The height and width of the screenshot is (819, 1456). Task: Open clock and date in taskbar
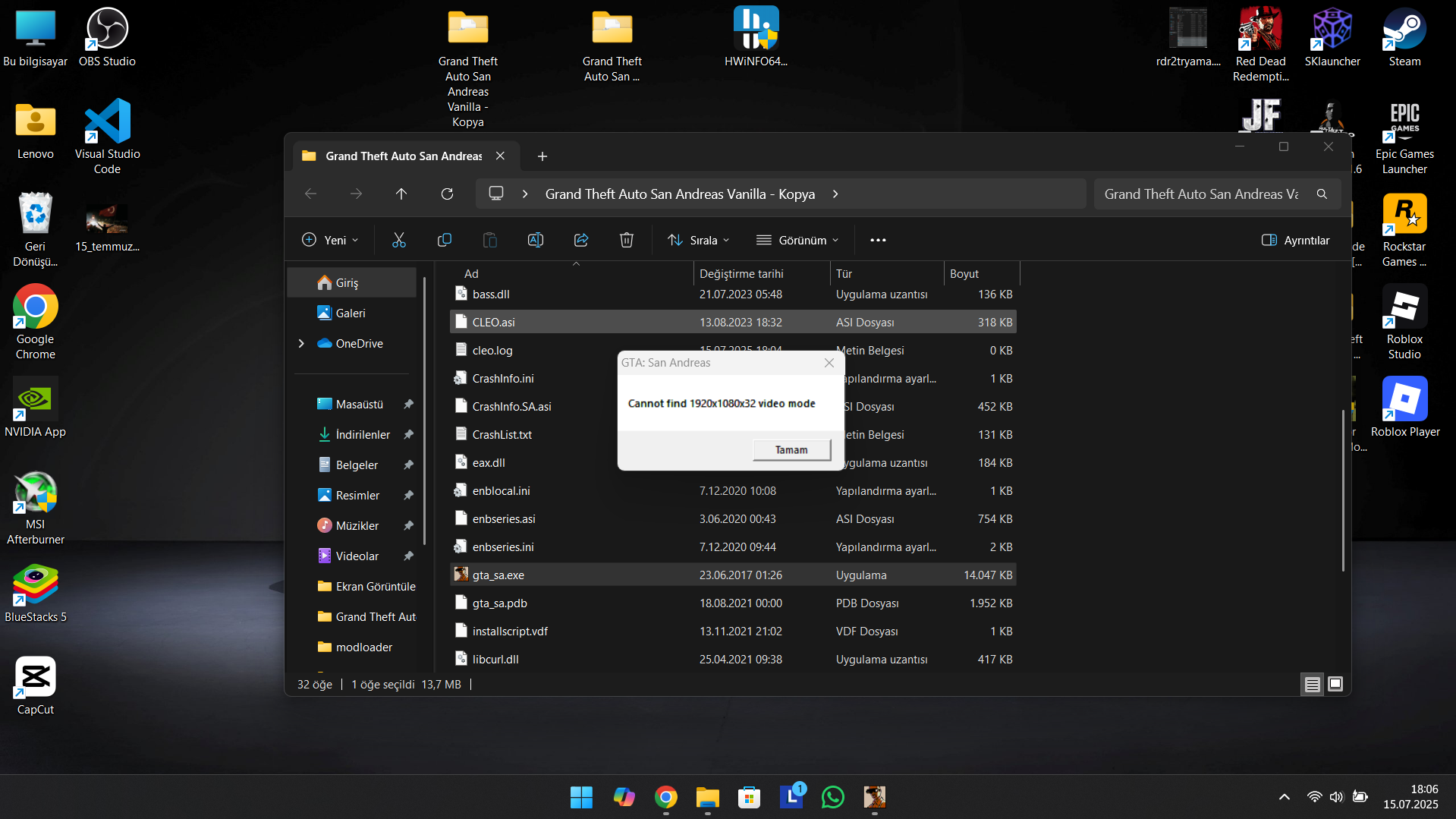1410,797
